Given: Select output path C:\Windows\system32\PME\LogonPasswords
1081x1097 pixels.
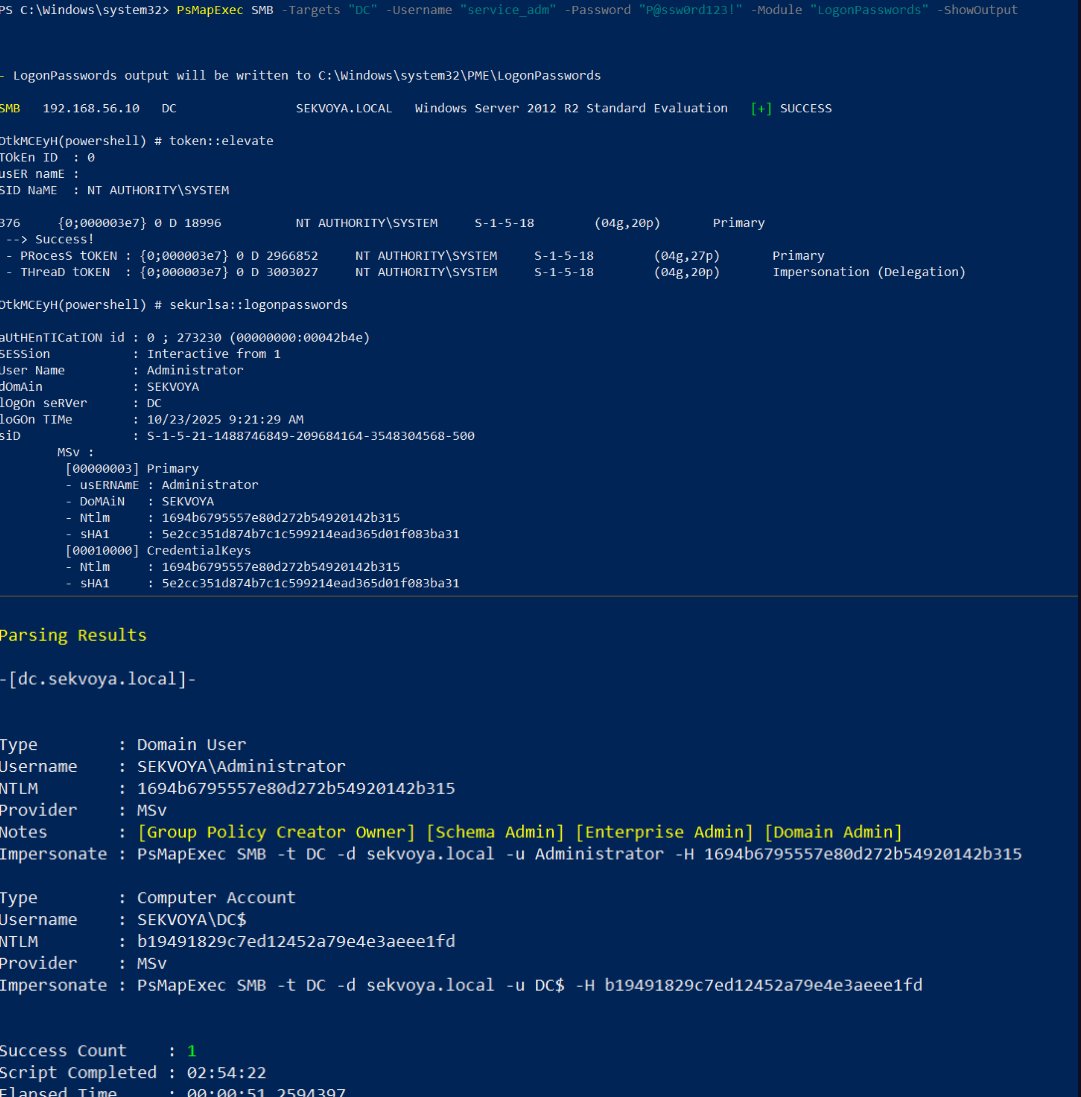Looking at the screenshot, I should [459, 76].
